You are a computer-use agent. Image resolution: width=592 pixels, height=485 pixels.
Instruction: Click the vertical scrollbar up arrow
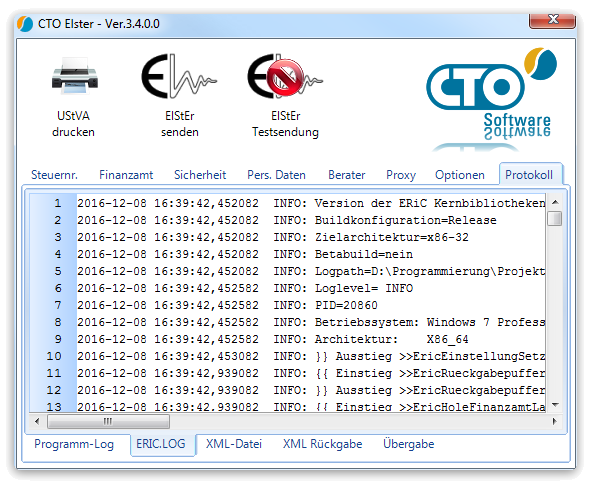555,203
